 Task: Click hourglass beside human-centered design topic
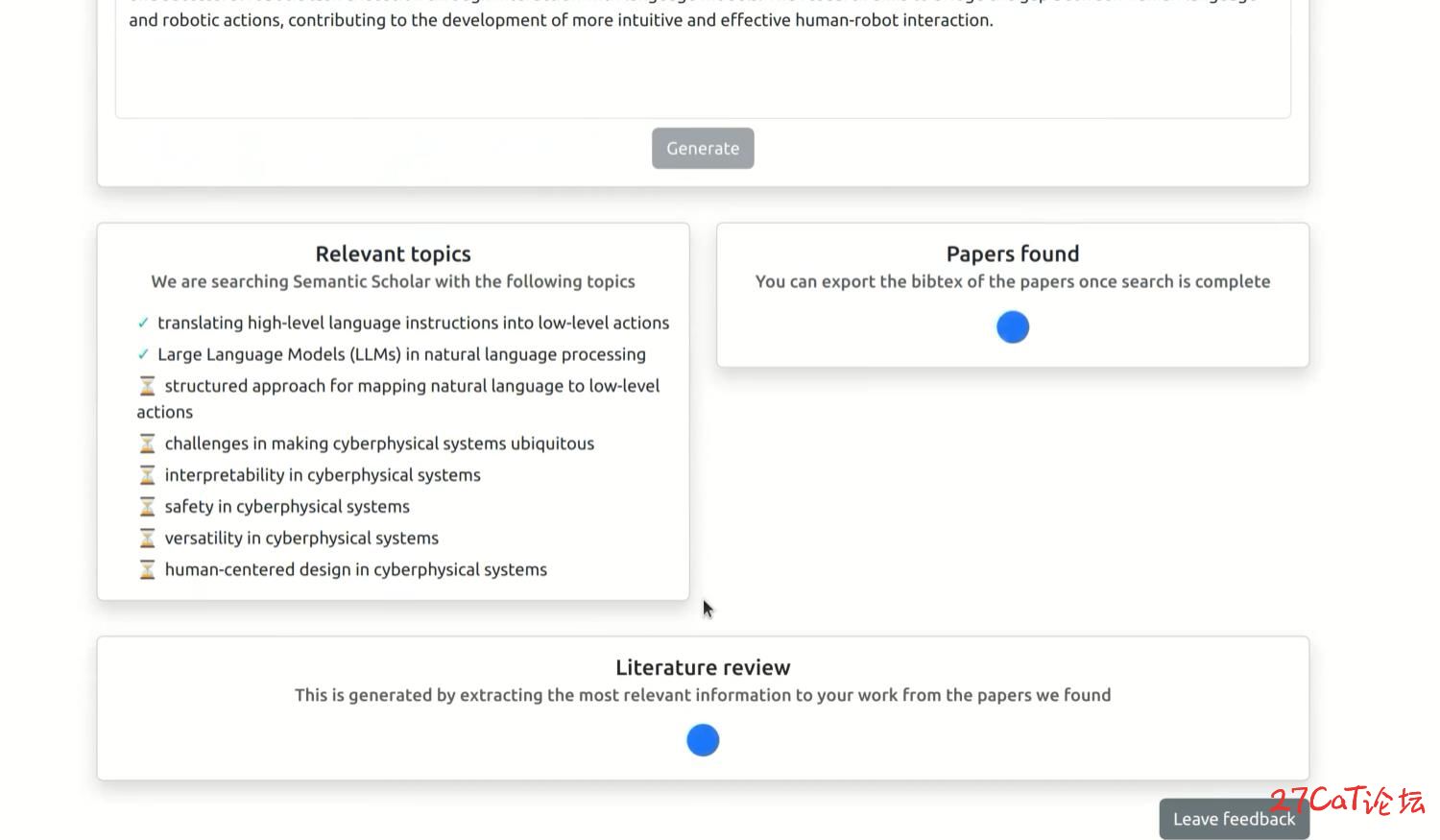[147, 570]
